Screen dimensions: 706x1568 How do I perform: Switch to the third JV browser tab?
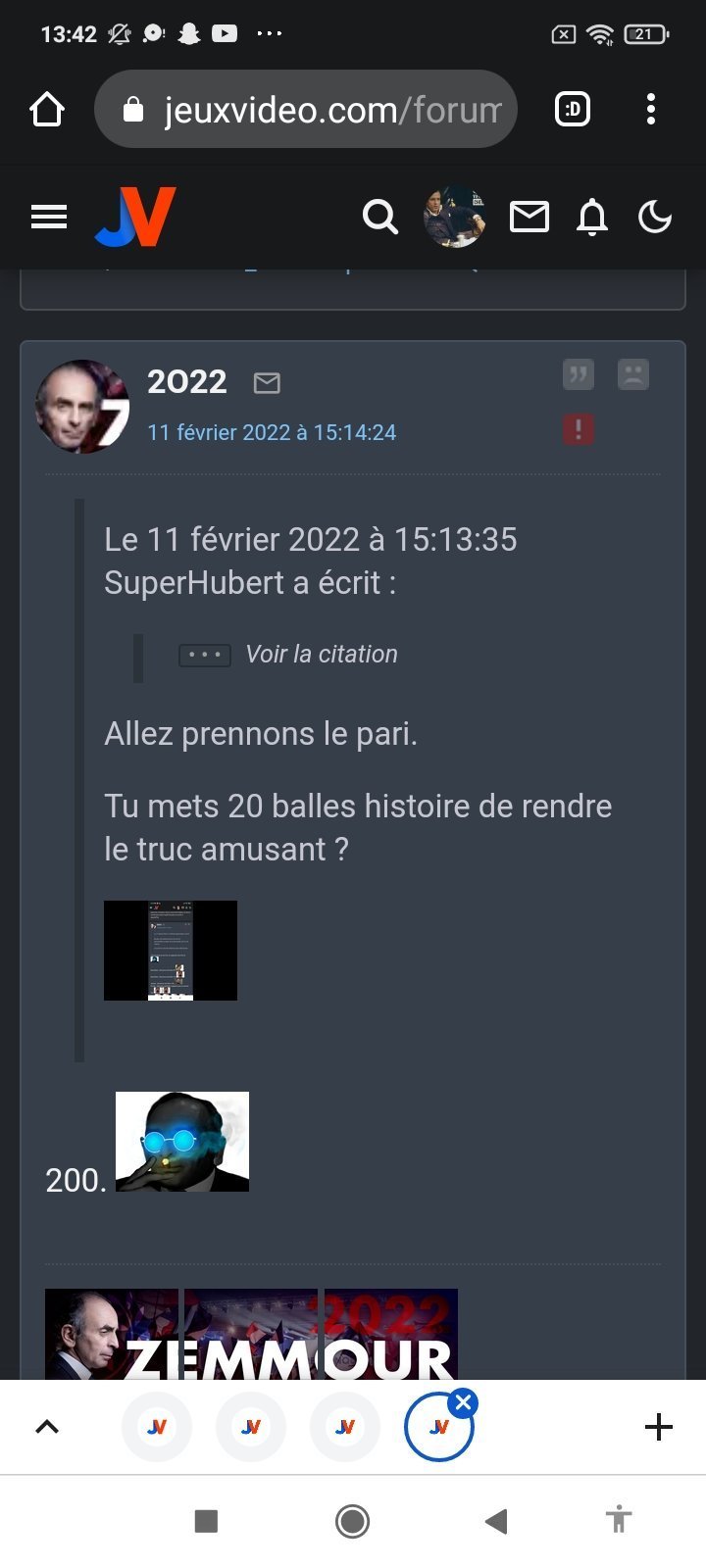click(345, 1427)
